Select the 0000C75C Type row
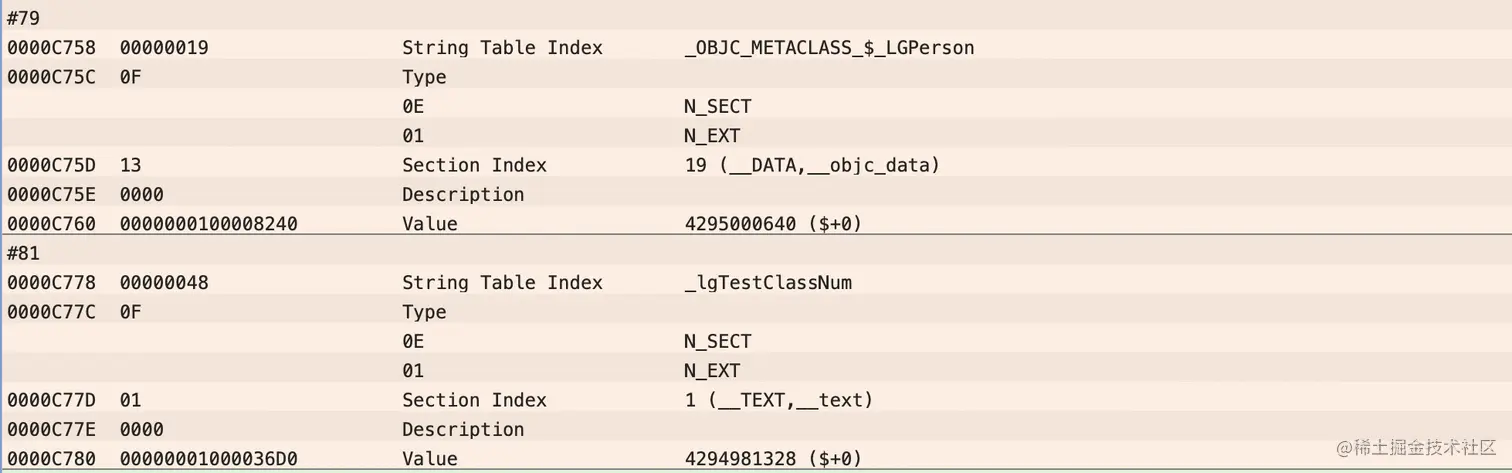The image size is (1512, 473). tap(424, 77)
